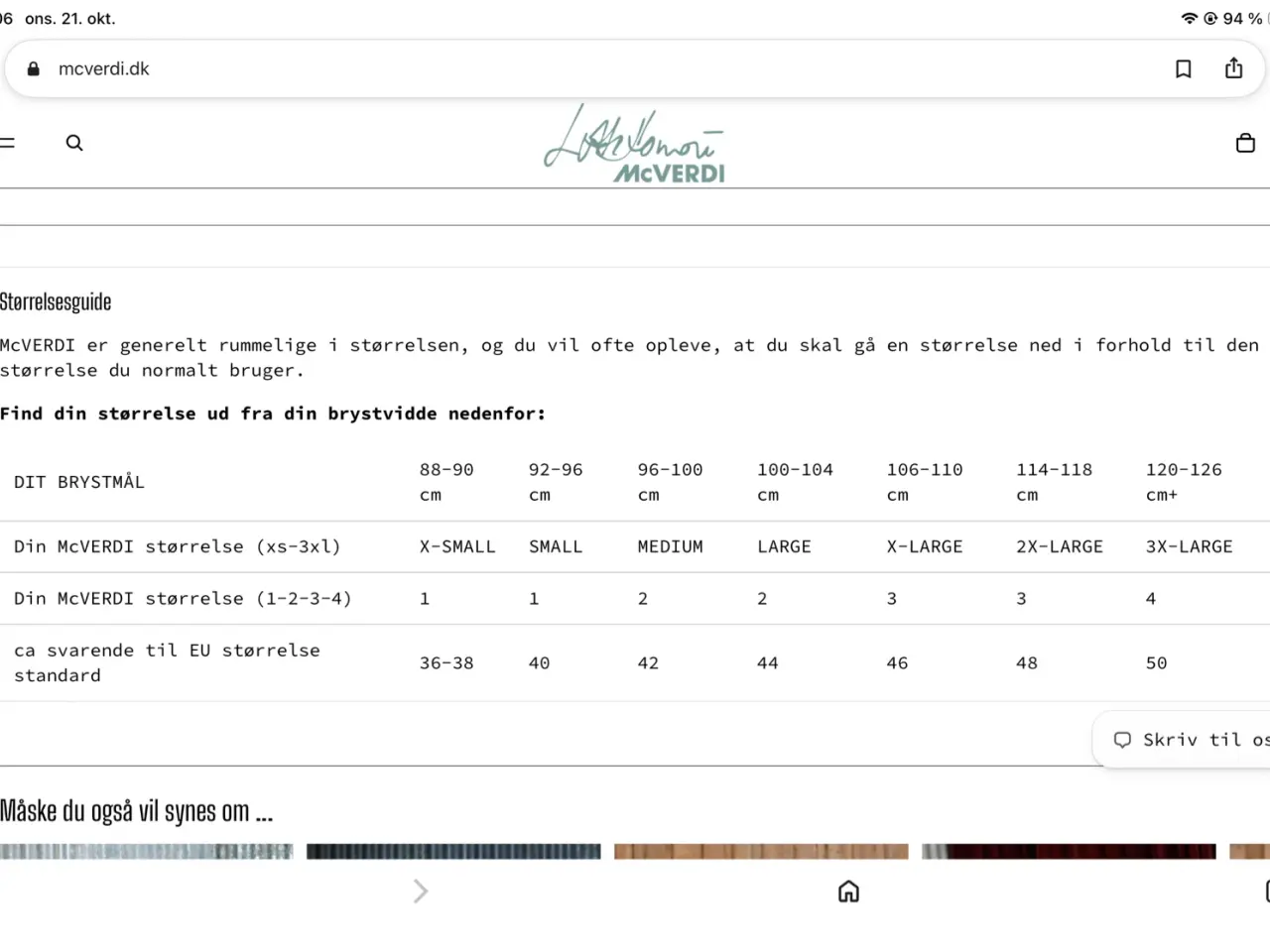Screen dimensions: 1270x952
Task: Click the 'X-SMALL' size cell
Action: tap(457, 546)
